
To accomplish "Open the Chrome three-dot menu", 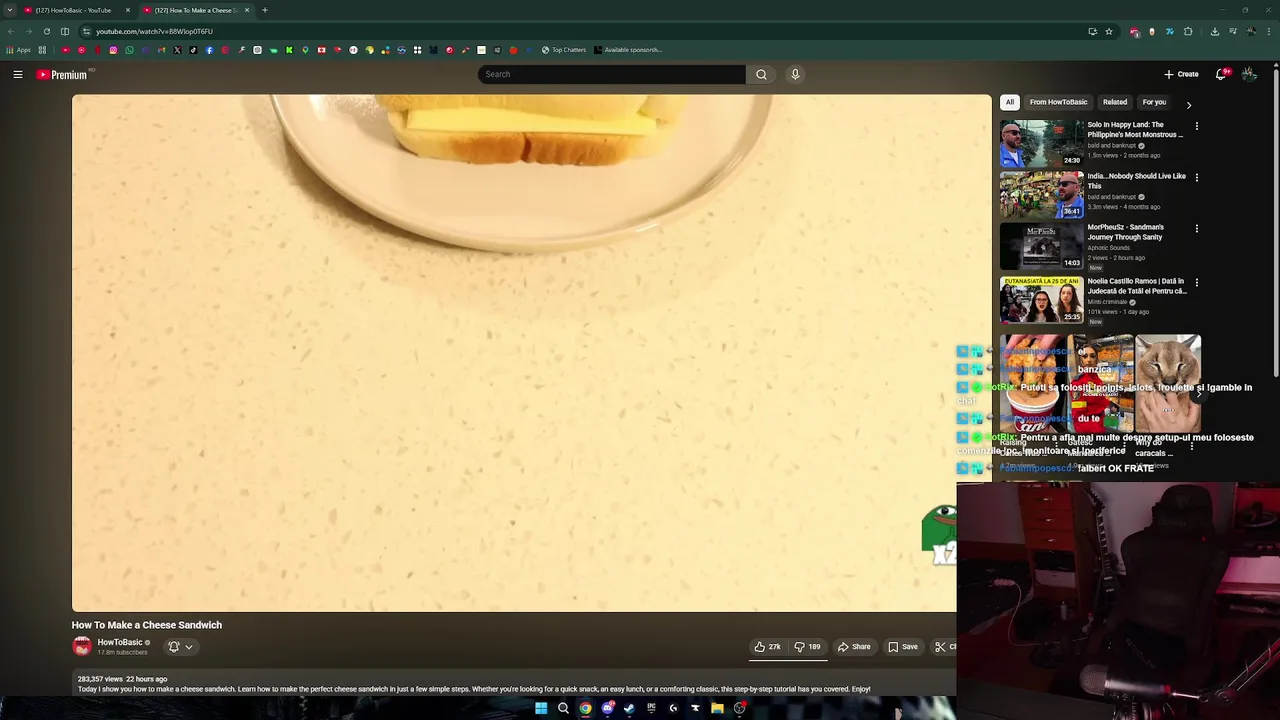I will pos(1269,31).
